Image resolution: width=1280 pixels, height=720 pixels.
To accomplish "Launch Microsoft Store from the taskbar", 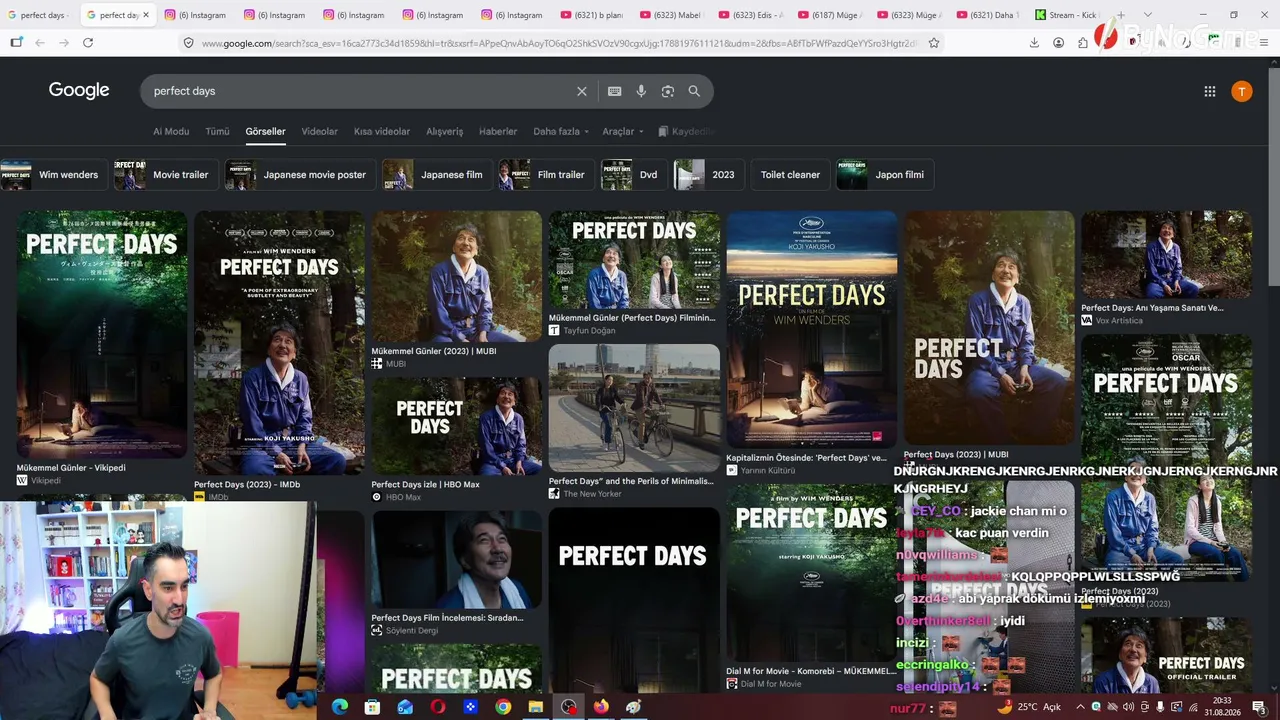I will (x=372, y=707).
